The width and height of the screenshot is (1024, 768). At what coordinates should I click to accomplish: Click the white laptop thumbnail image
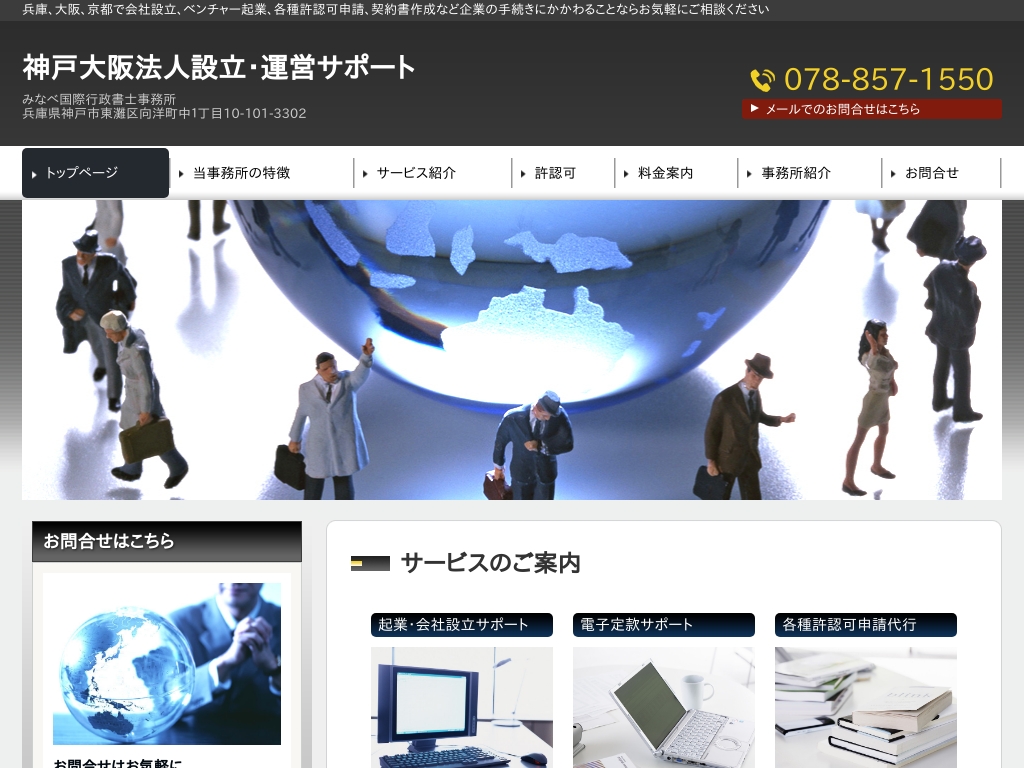click(x=664, y=706)
